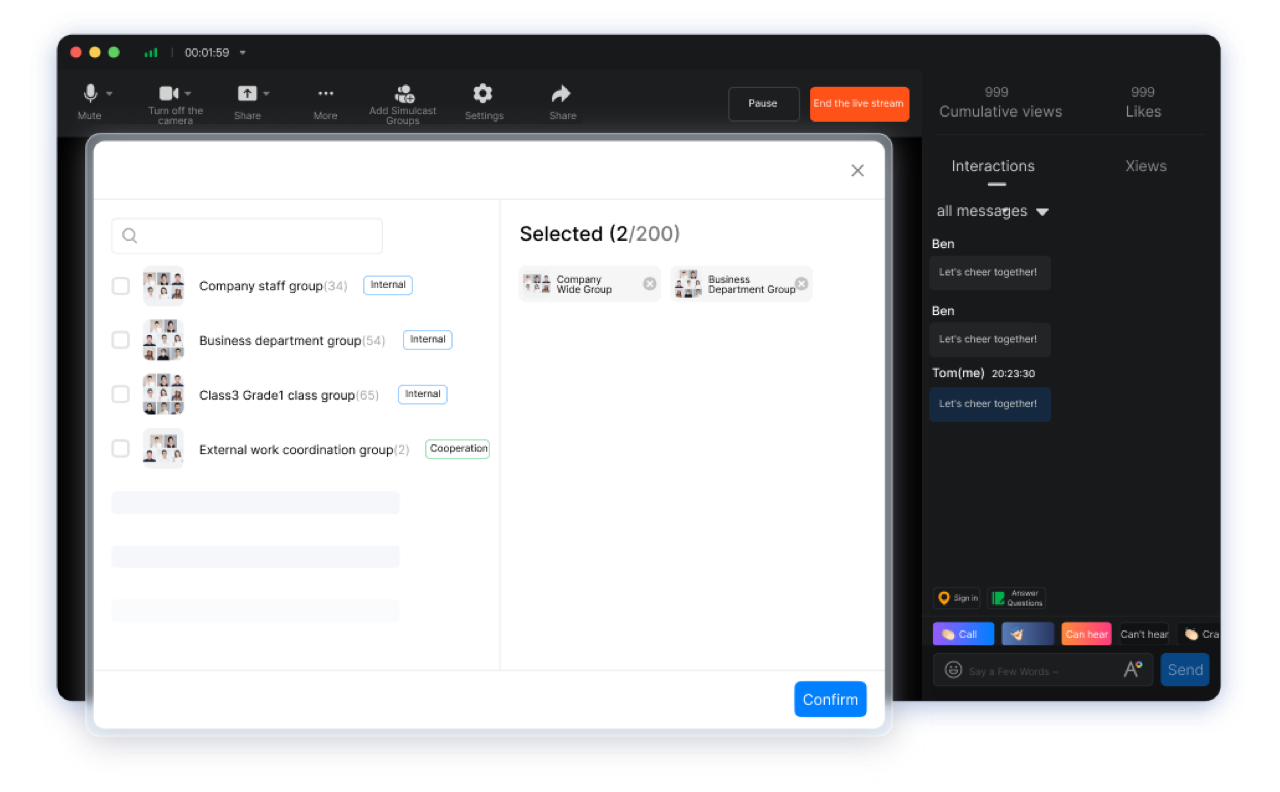Open Settings gear icon
This screenshot has width=1280, height=792.
coord(483,94)
